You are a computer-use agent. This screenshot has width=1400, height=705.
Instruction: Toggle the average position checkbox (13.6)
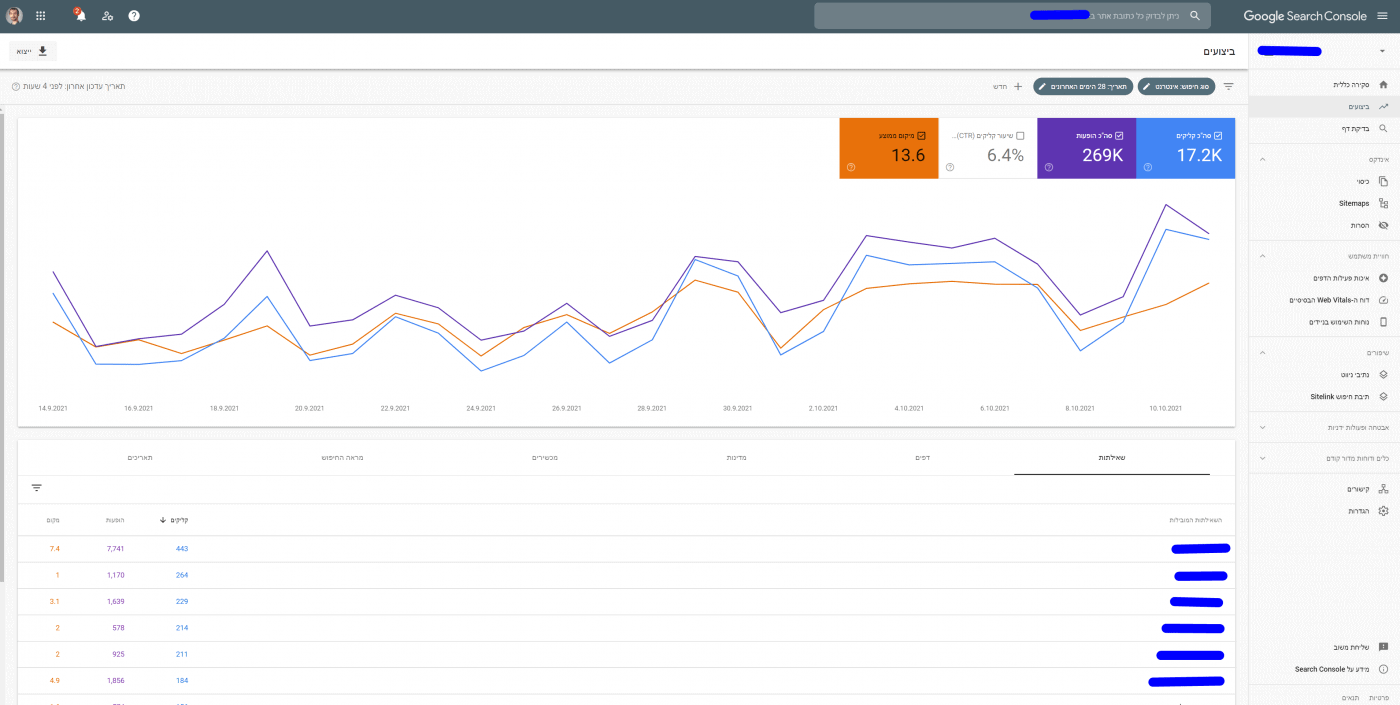coord(921,135)
